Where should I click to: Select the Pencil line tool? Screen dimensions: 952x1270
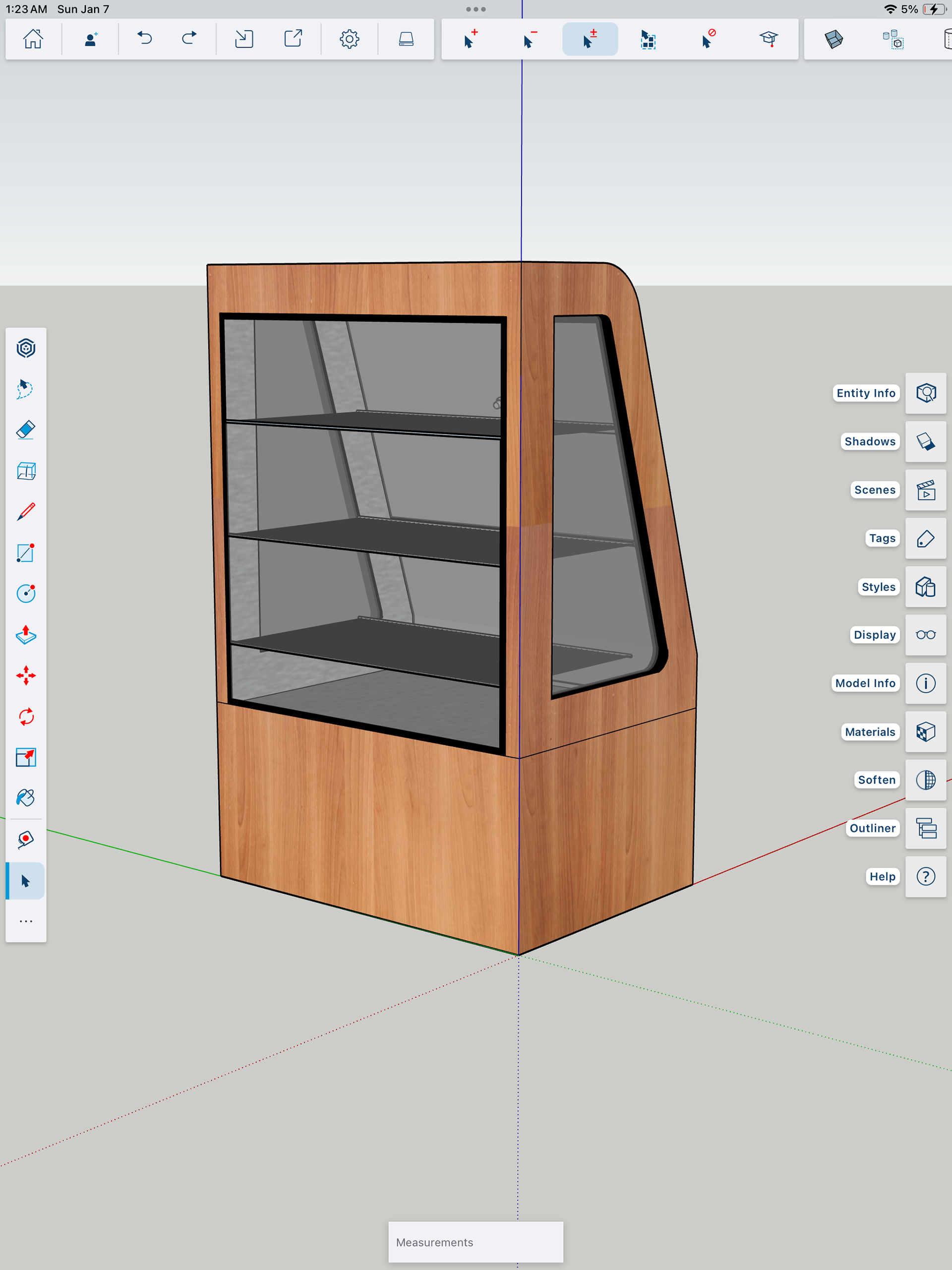(x=26, y=512)
